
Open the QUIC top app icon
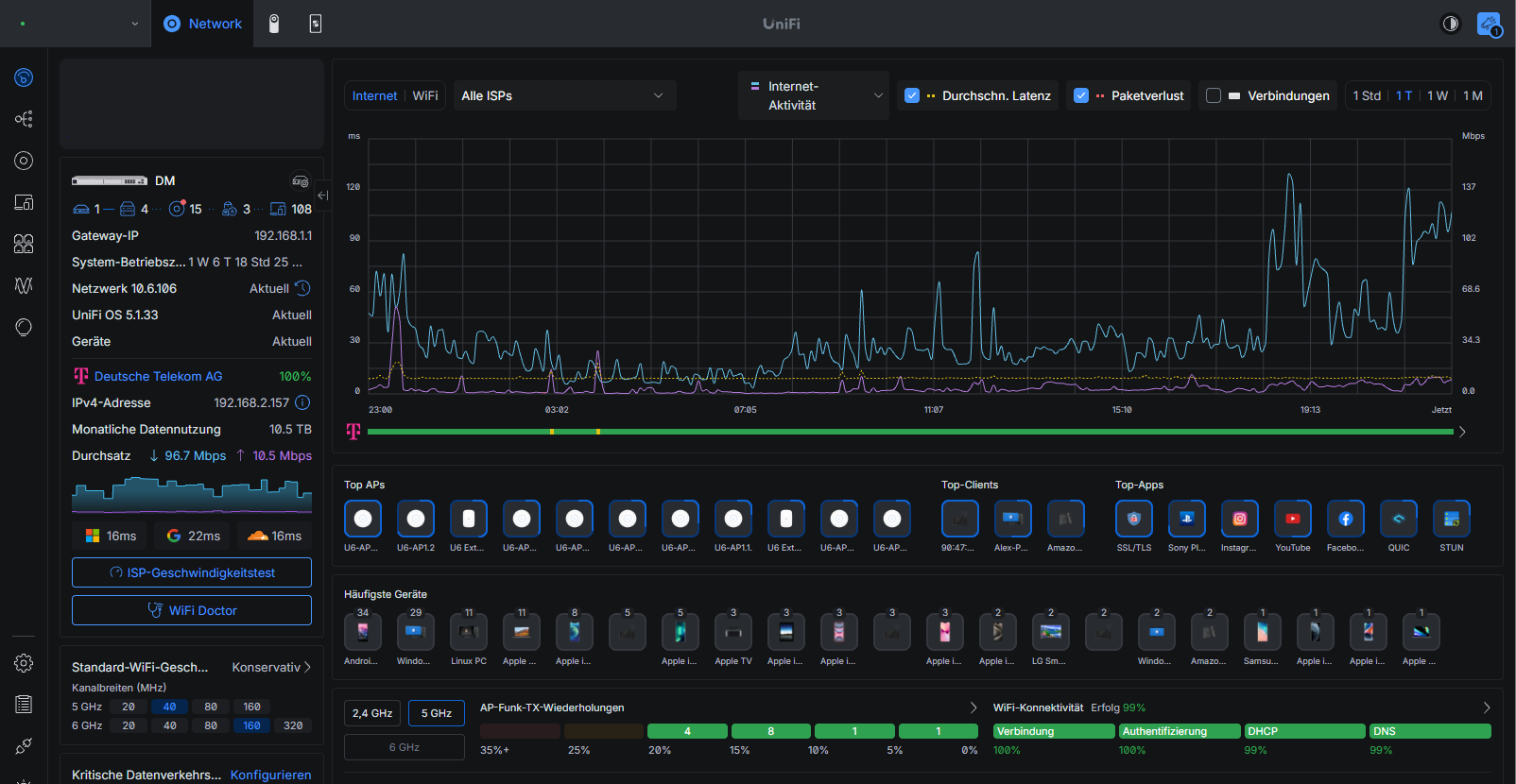1399,519
